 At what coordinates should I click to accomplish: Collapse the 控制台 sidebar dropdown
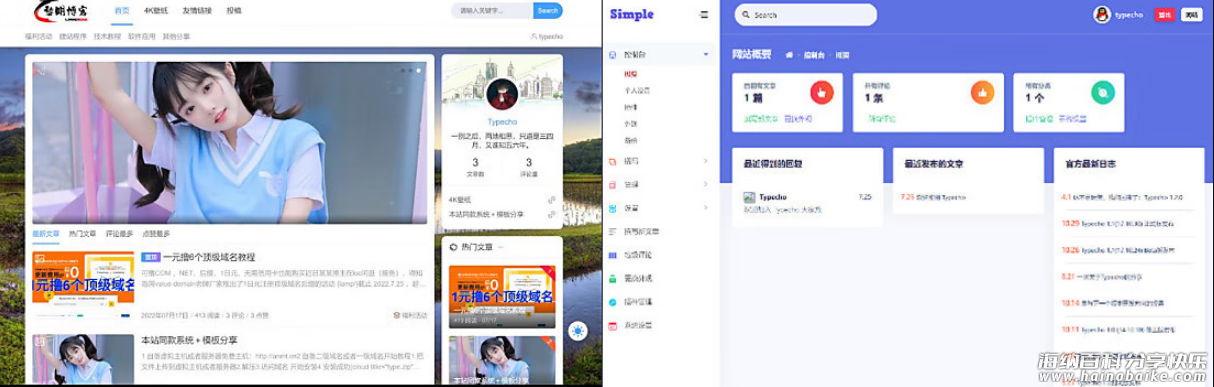coord(659,54)
